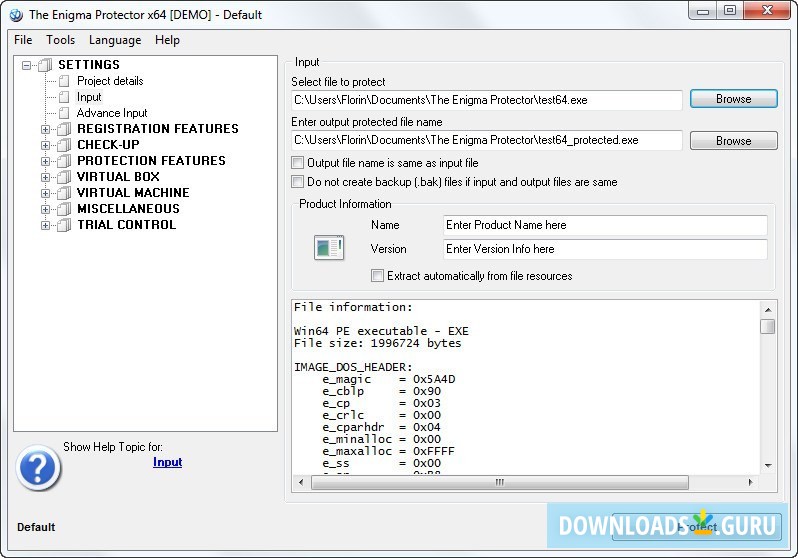Click the horizontal scroll left arrow

[x=301, y=482]
